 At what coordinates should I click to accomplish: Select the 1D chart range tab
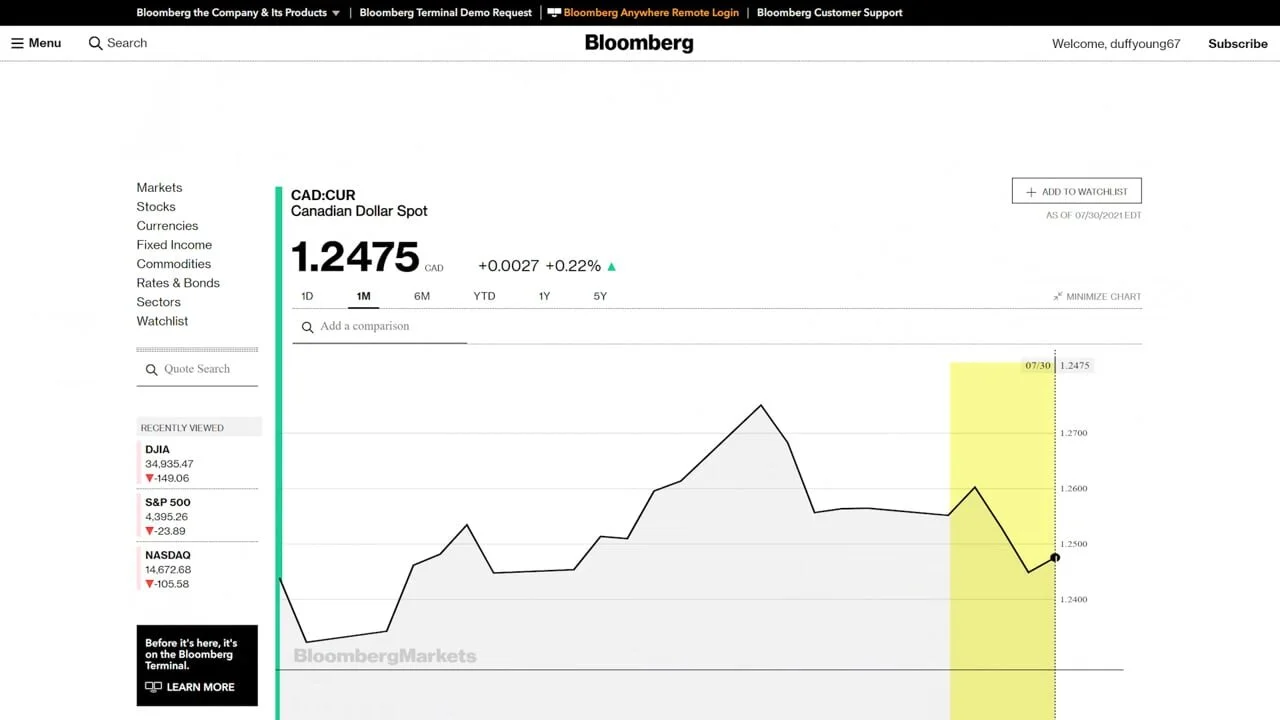pos(307,296)
